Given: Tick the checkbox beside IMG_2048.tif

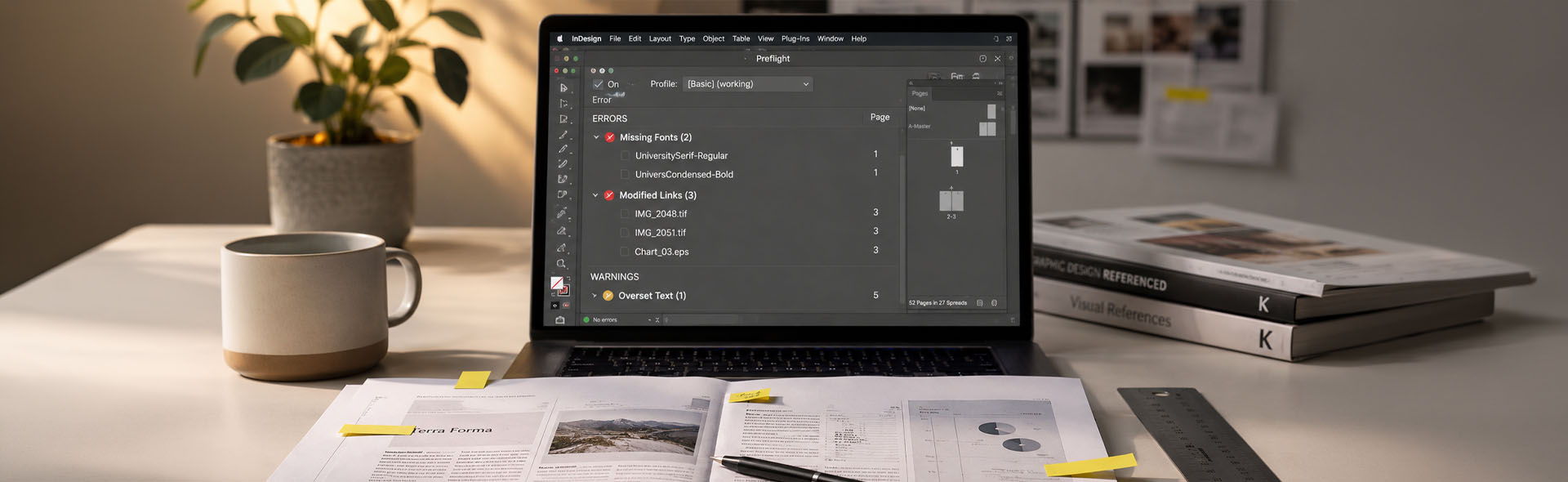Looking at the screenshot, I should [x=625, y=214].
